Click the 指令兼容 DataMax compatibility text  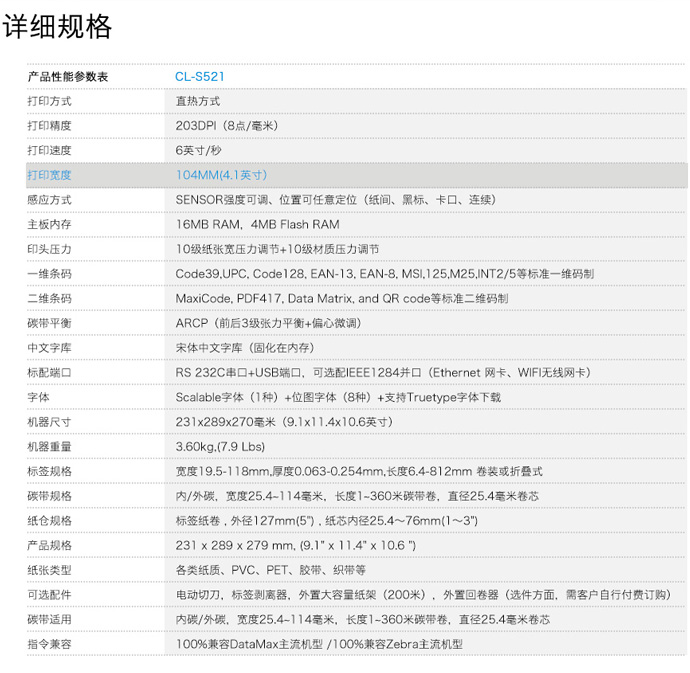click(x=319, y=644)
